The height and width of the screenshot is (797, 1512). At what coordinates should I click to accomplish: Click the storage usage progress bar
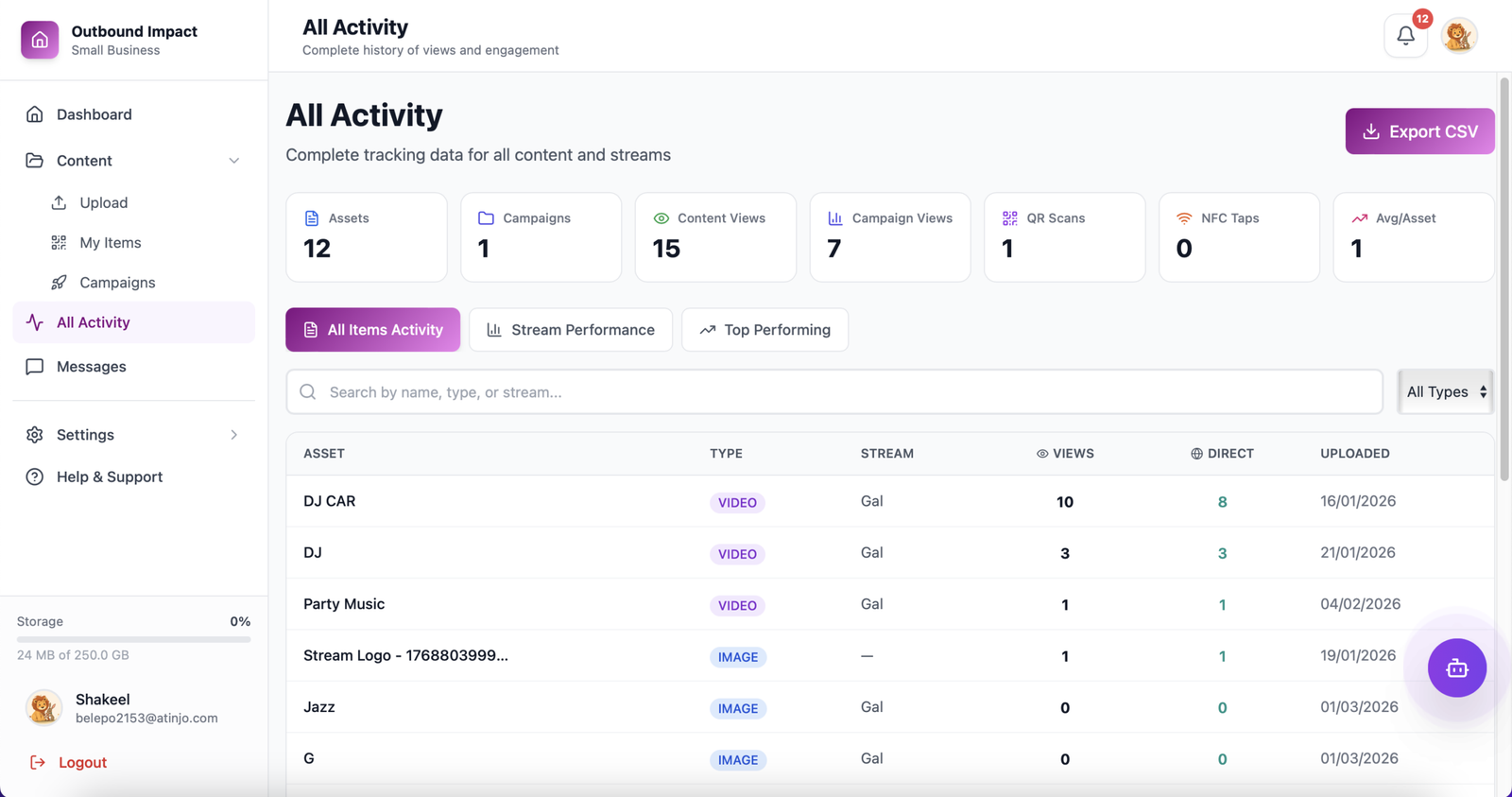point(133,639)
